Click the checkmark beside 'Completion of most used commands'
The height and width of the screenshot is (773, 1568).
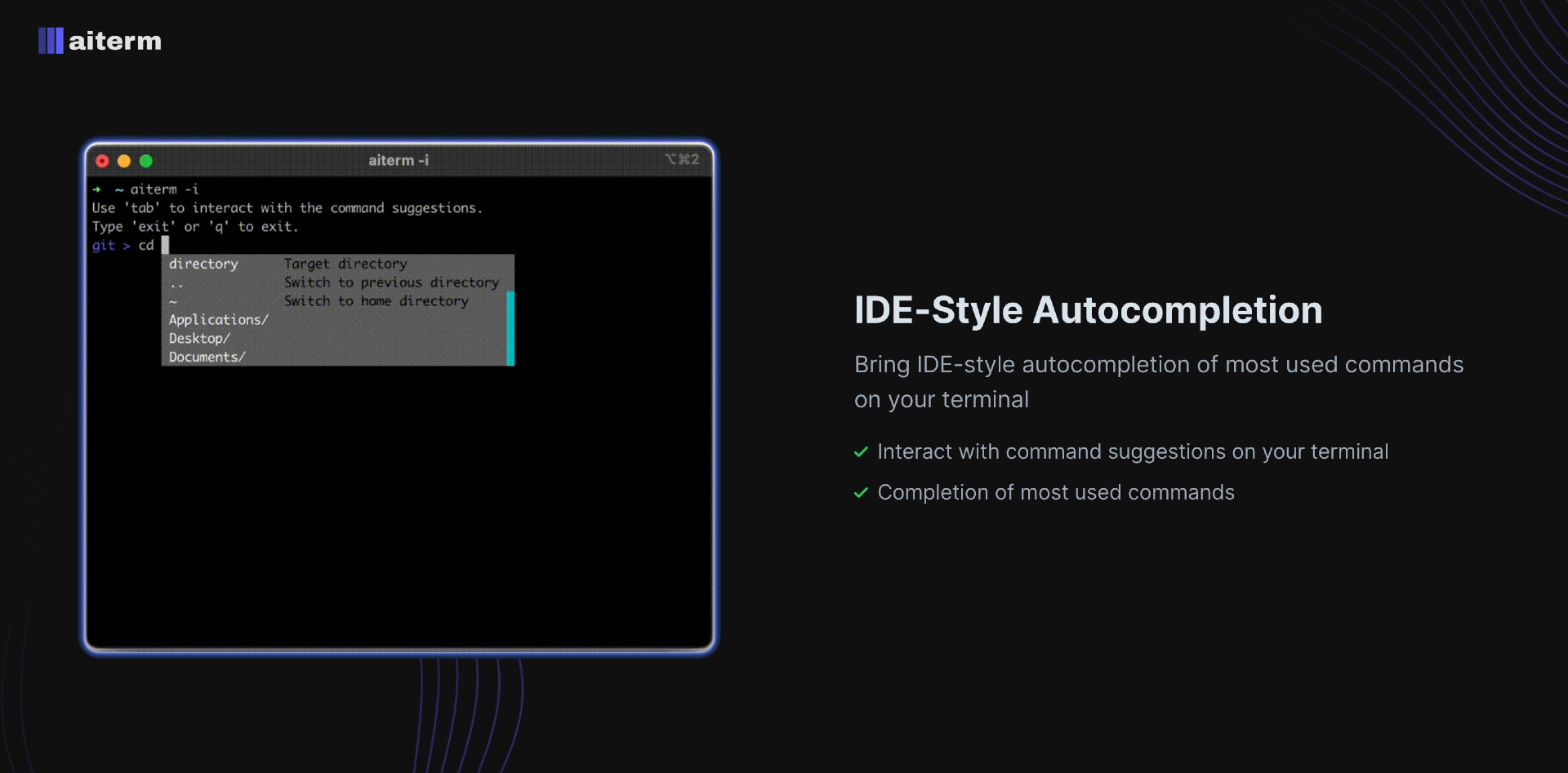click(861, 493)
